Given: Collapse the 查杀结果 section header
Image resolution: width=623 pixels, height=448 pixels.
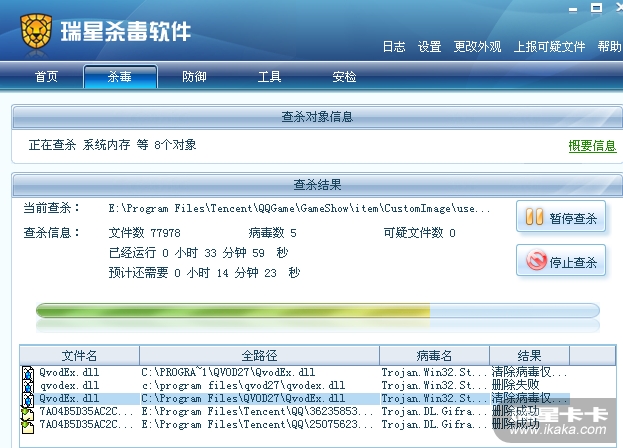Looking at the screenshot, I should pos(317,185).
